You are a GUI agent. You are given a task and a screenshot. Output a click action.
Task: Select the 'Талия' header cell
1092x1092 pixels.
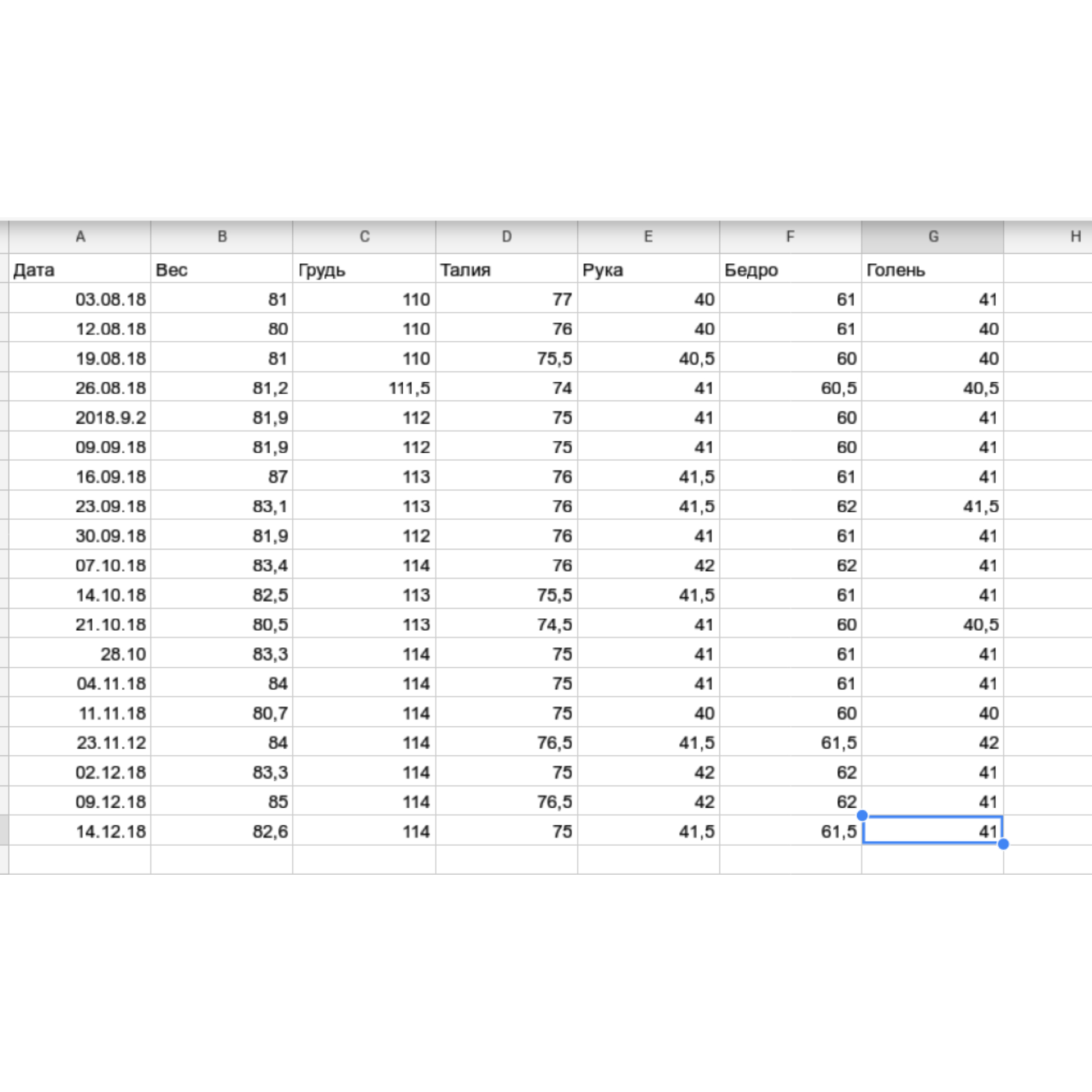pyautogui.click(x=506, y=270)
